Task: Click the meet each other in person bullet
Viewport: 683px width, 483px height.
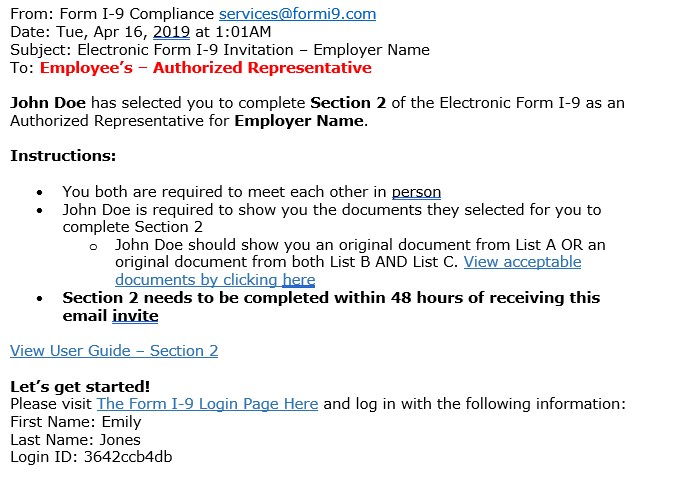Action: [251, 192]
